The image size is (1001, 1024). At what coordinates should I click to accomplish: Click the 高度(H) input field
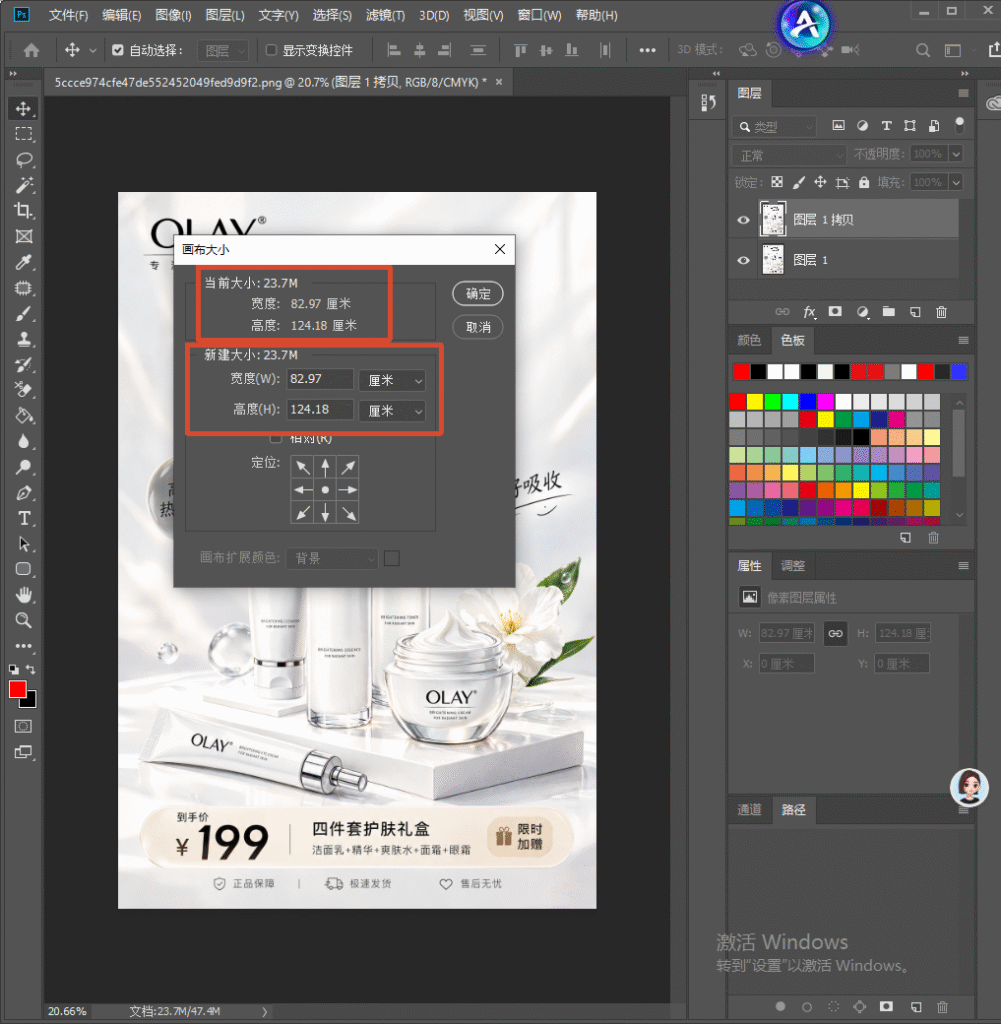tap(319, 410)
